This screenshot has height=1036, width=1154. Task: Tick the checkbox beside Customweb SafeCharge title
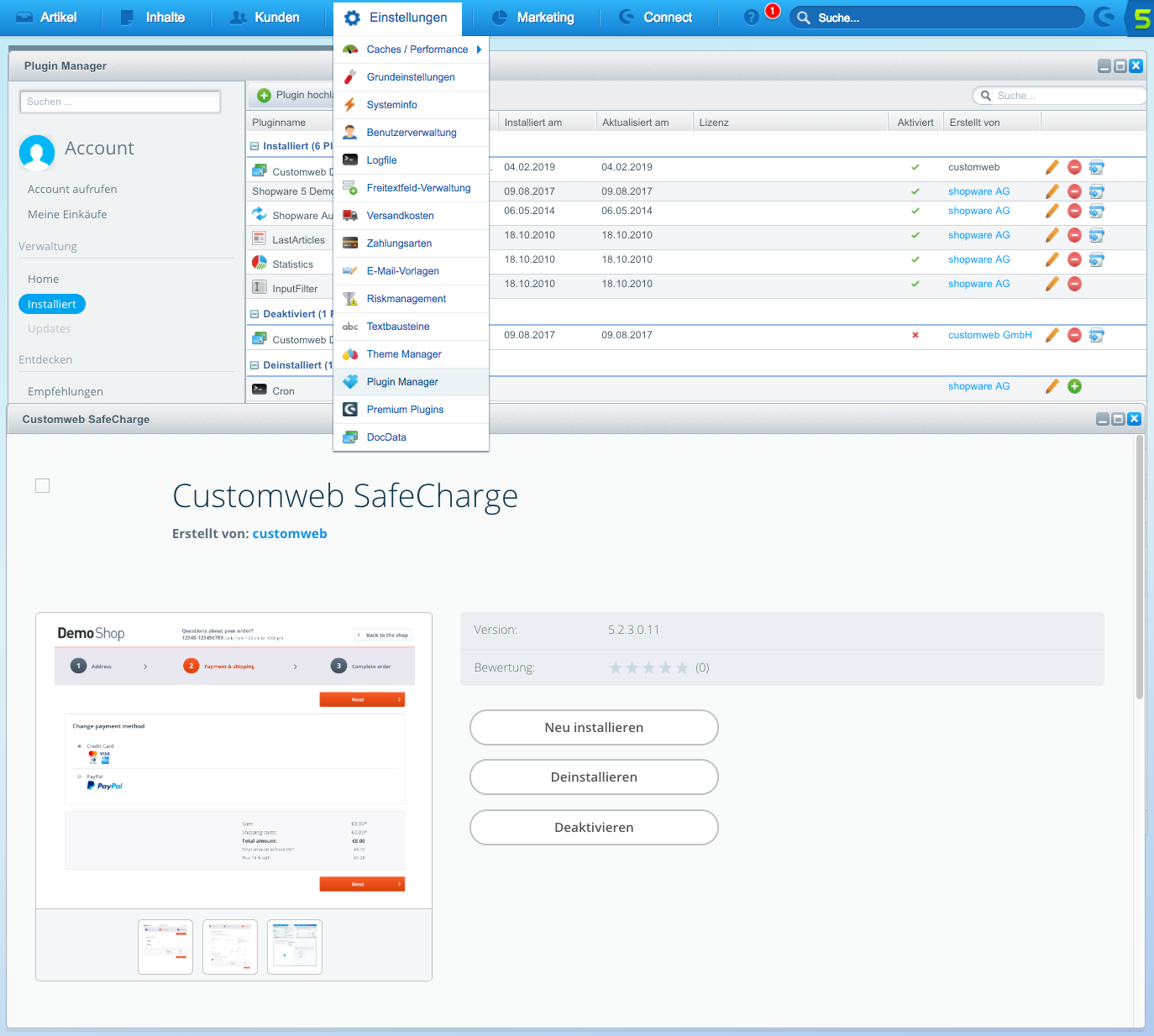[x=43, y=485]
